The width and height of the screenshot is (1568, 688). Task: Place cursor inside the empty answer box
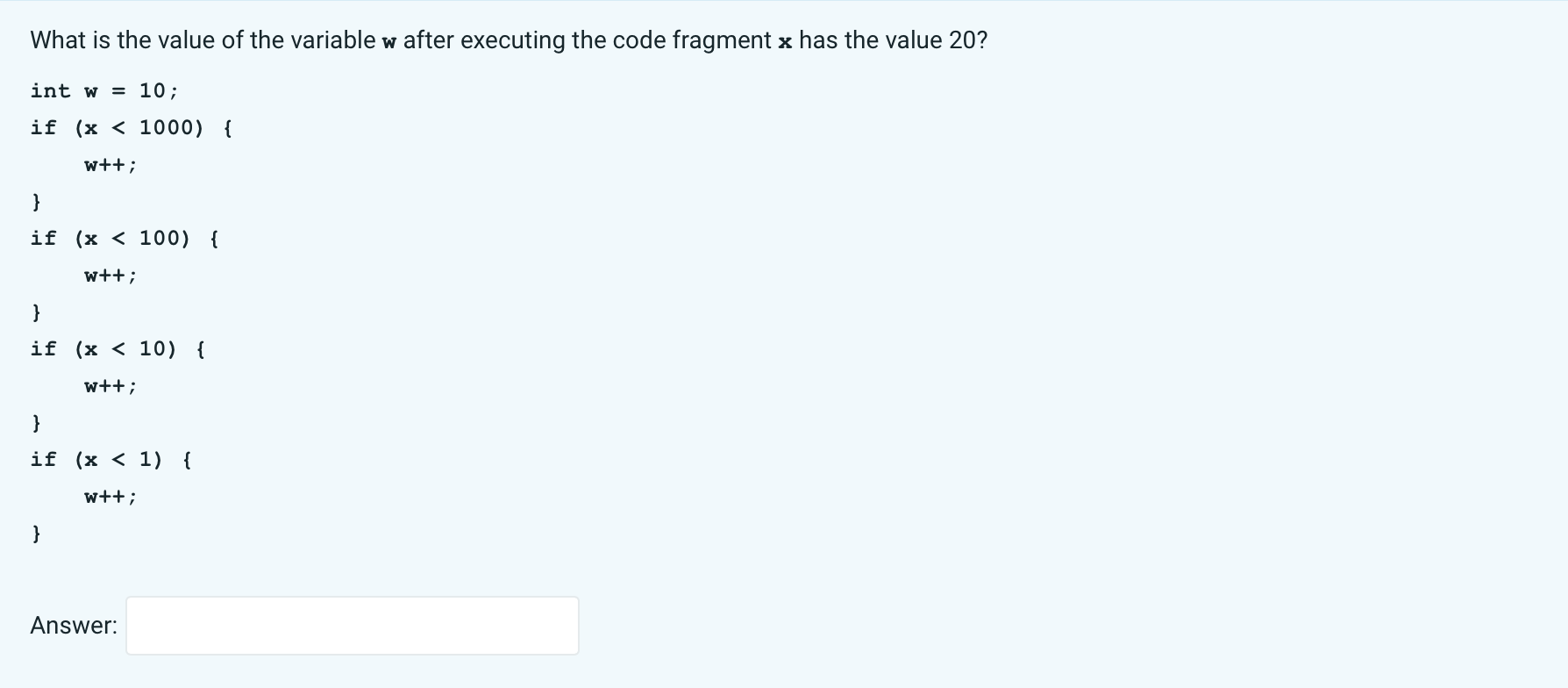(351, 625)
